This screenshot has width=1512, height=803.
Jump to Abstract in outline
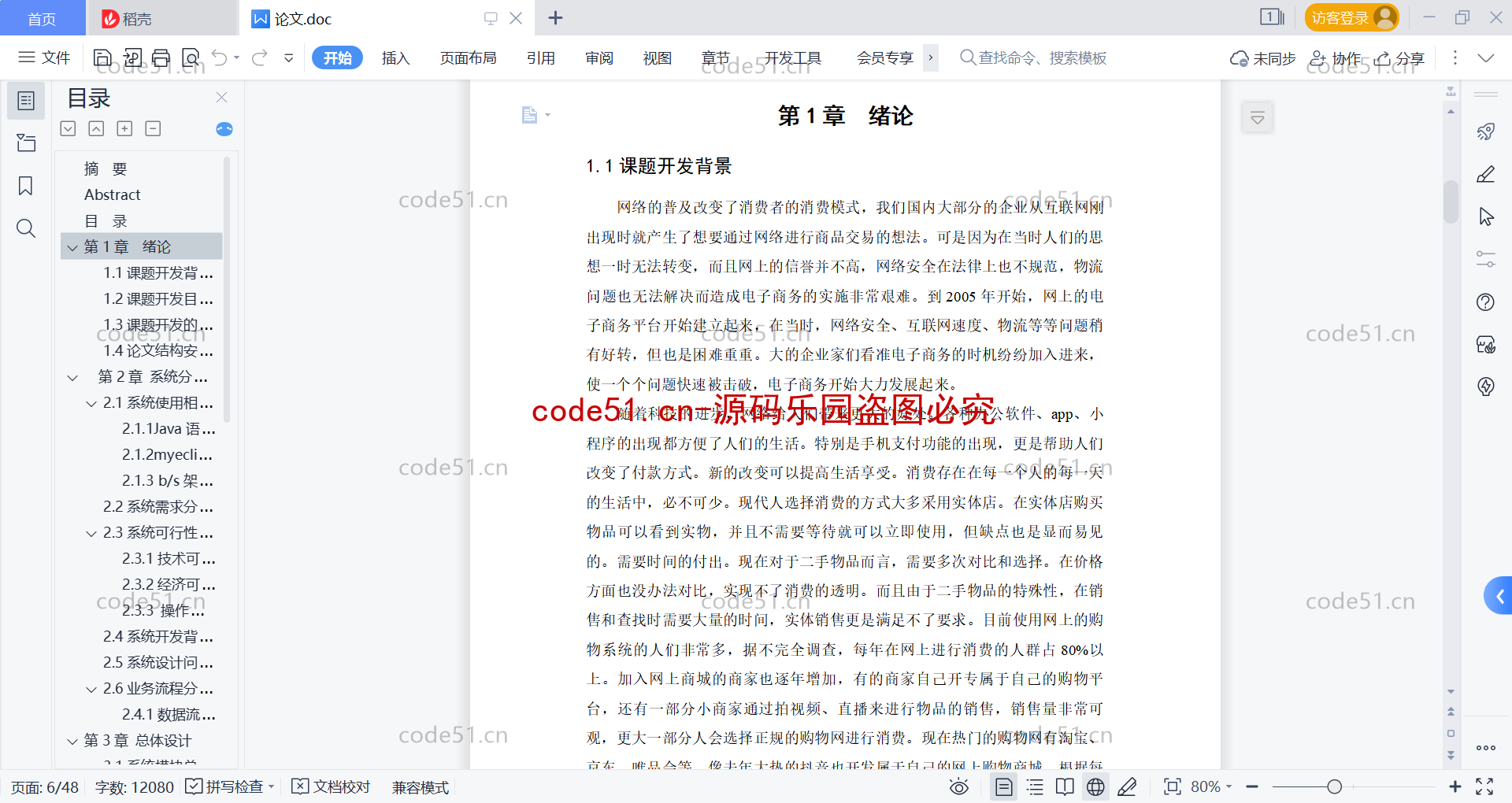[x=113, y=194]
